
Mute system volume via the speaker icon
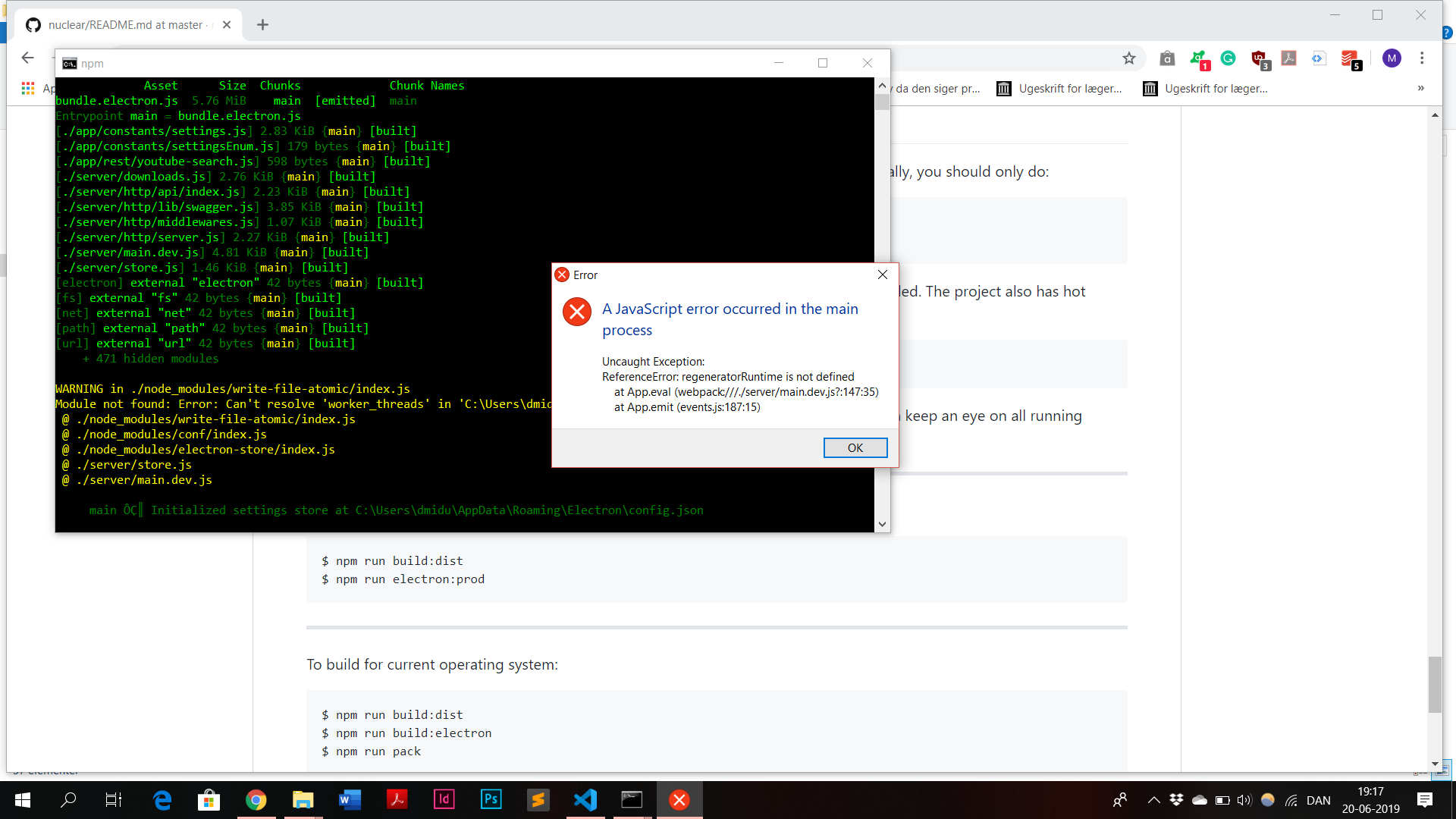coord(1244,799)
